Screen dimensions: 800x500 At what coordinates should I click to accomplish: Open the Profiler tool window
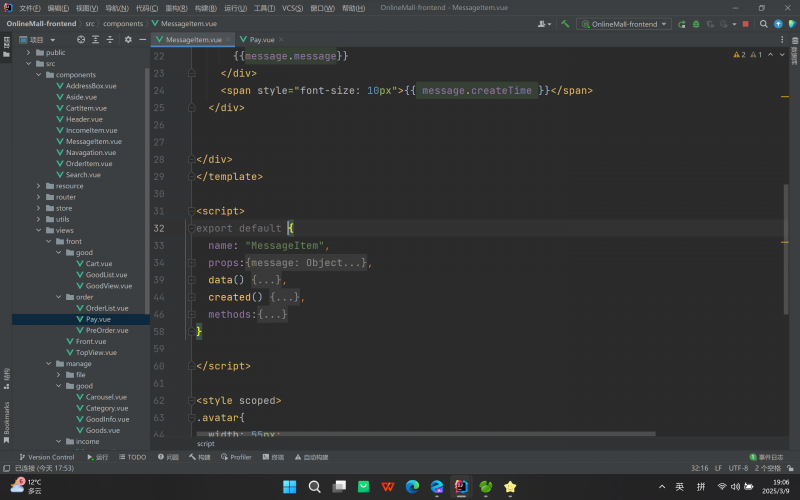[x=236, y=457]
